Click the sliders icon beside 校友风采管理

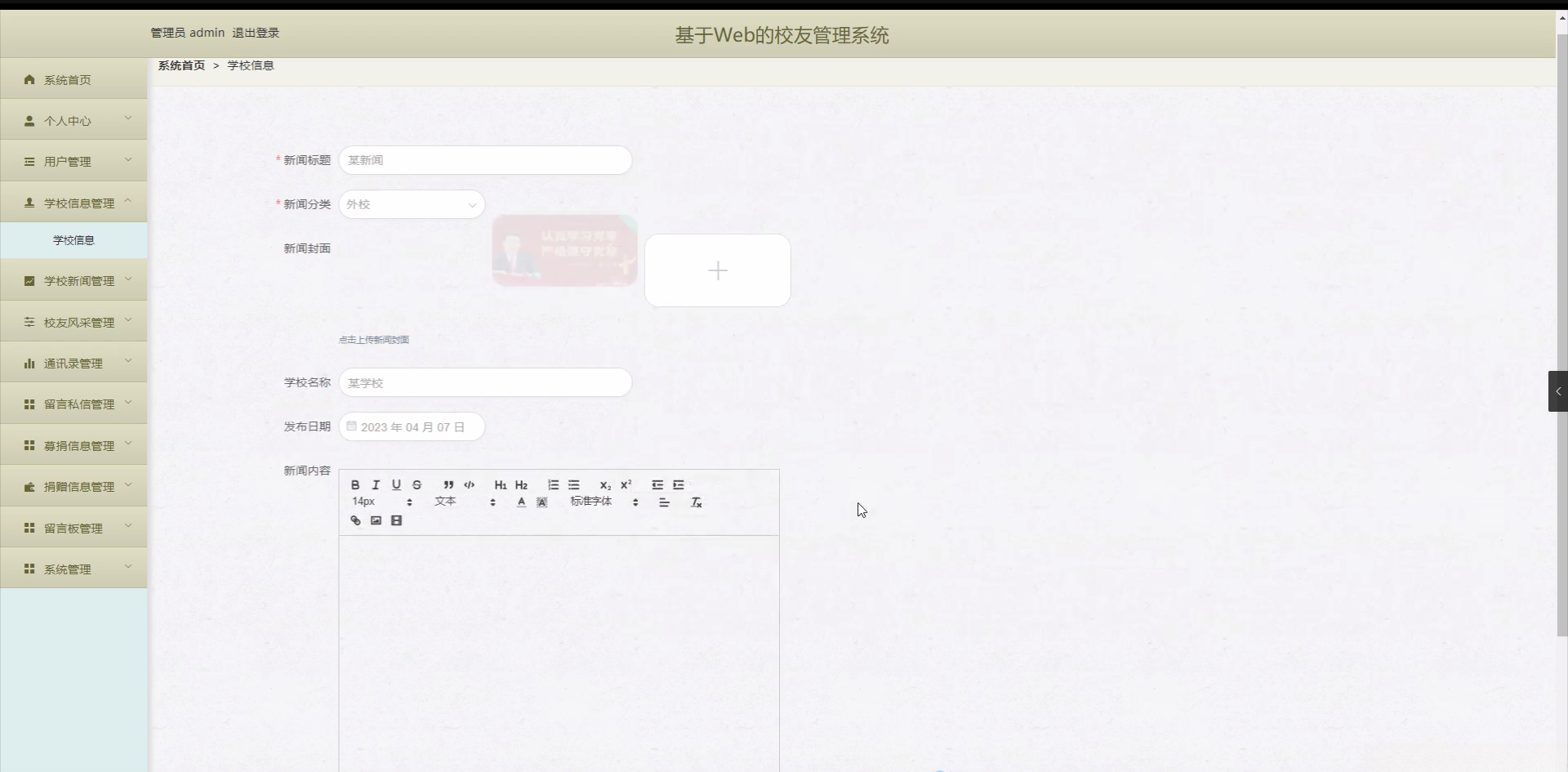click(x=29, y=322)
